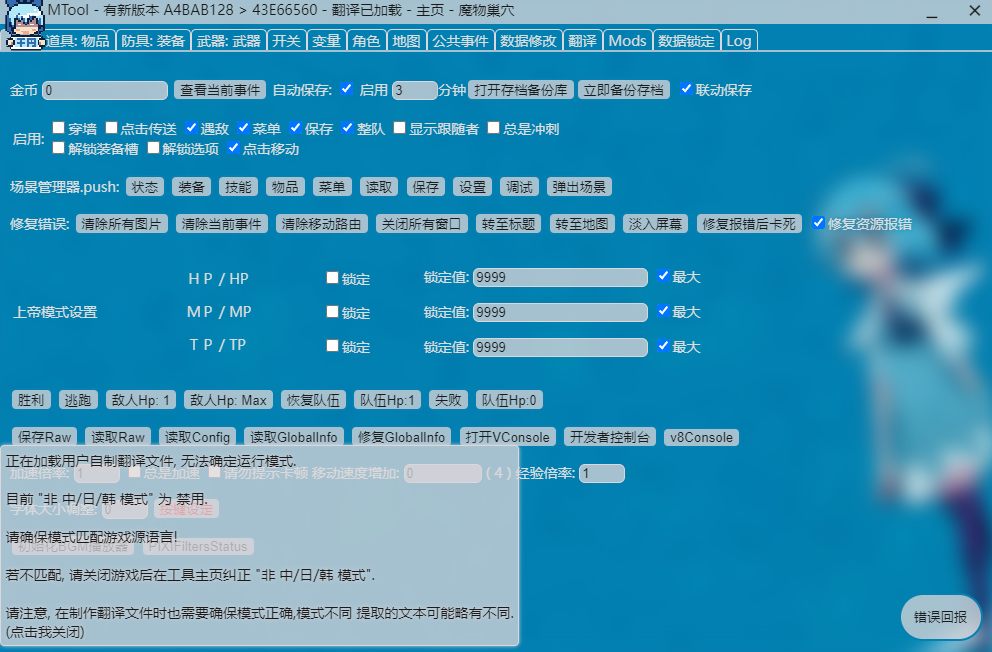Screen dimensions: 992x652
Task: Enable the 总是冲刺 checkbox
Action: 493,128
